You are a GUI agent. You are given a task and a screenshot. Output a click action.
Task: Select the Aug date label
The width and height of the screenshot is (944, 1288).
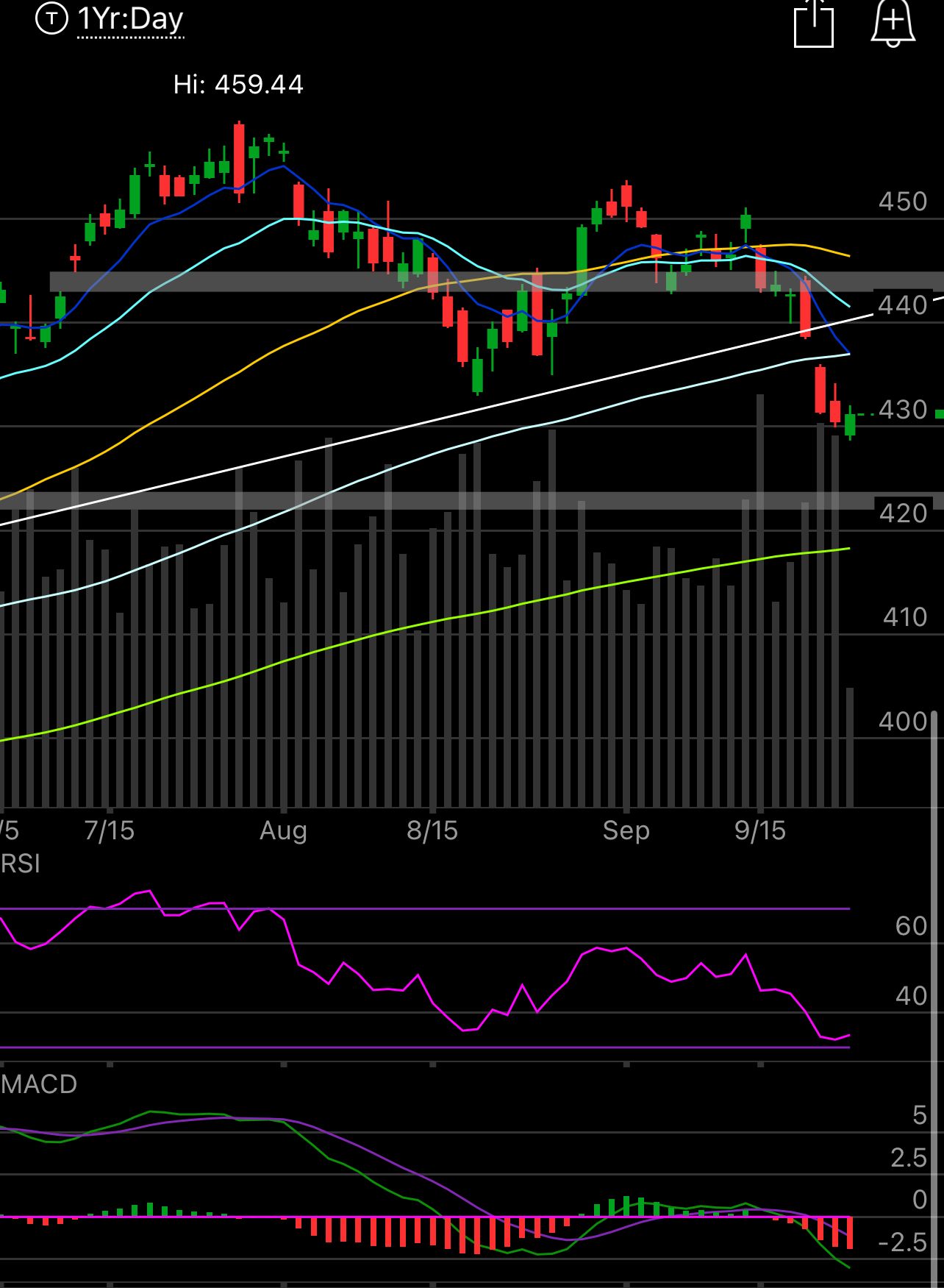pos(283,831)
